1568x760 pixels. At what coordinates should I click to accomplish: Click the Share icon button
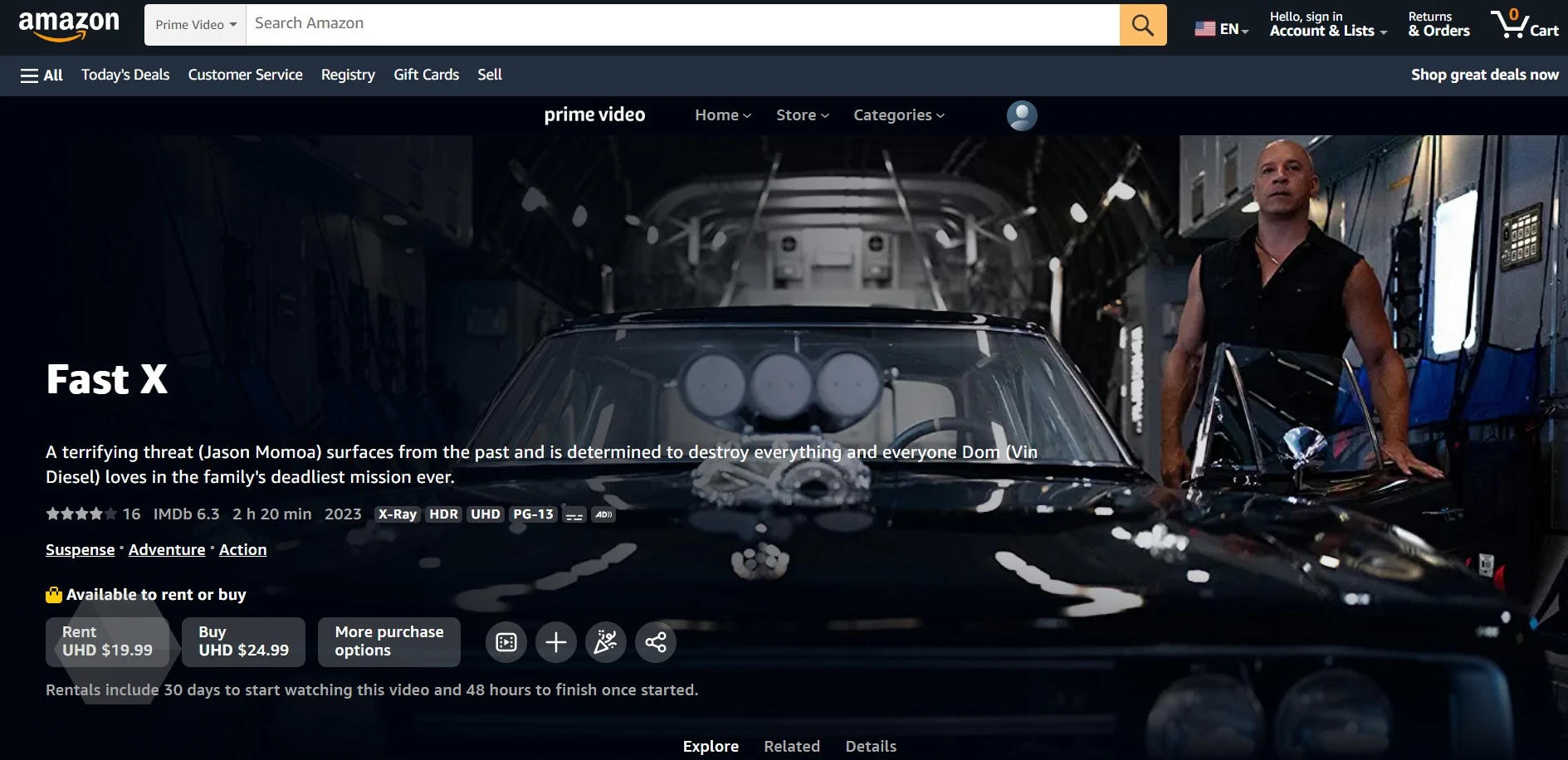(x=656, y=642)
